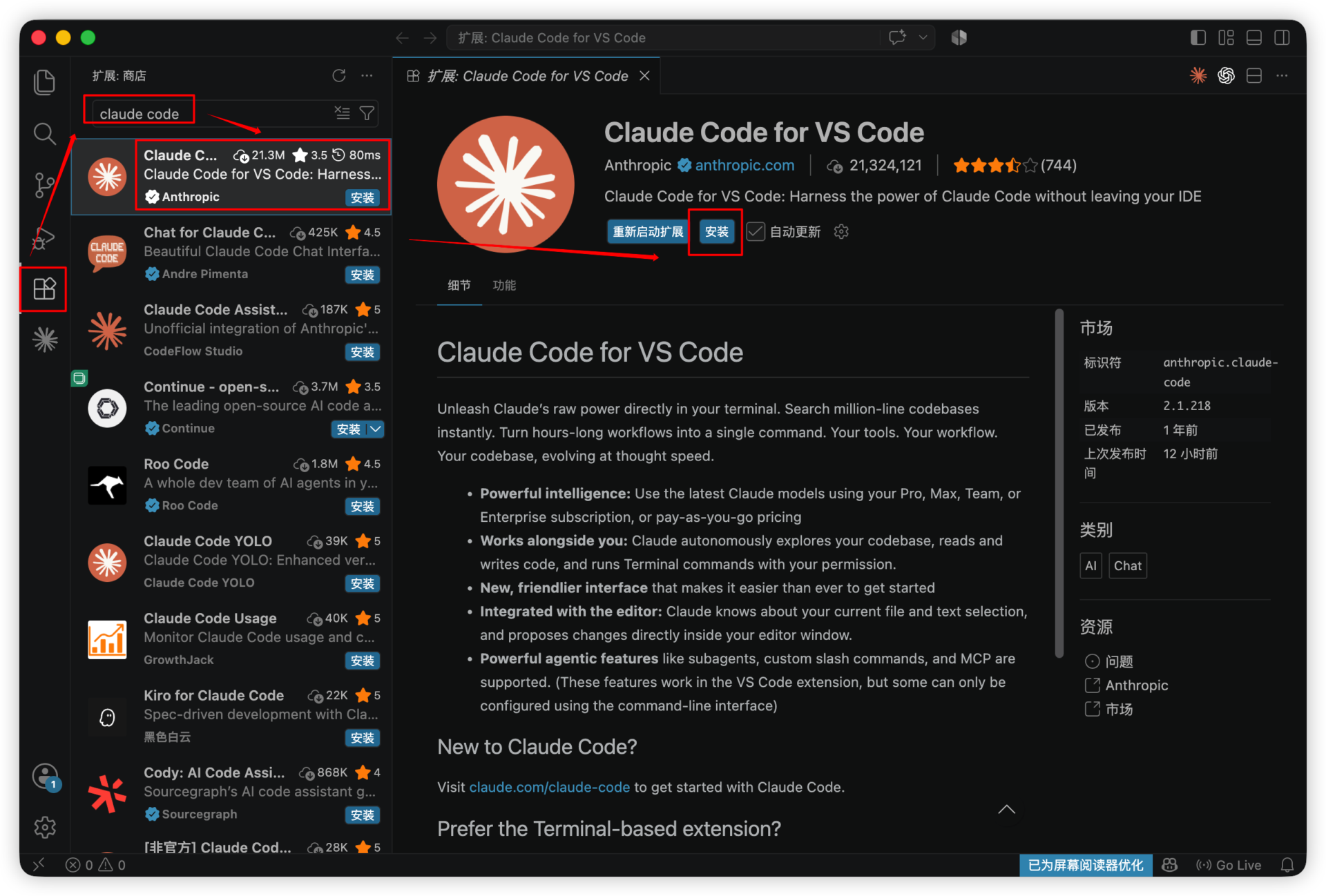The width and height of the screenshot is (1326, 896).
Task: Click the OpenAI icon in editor toolbar
Action: point(1226,76)
